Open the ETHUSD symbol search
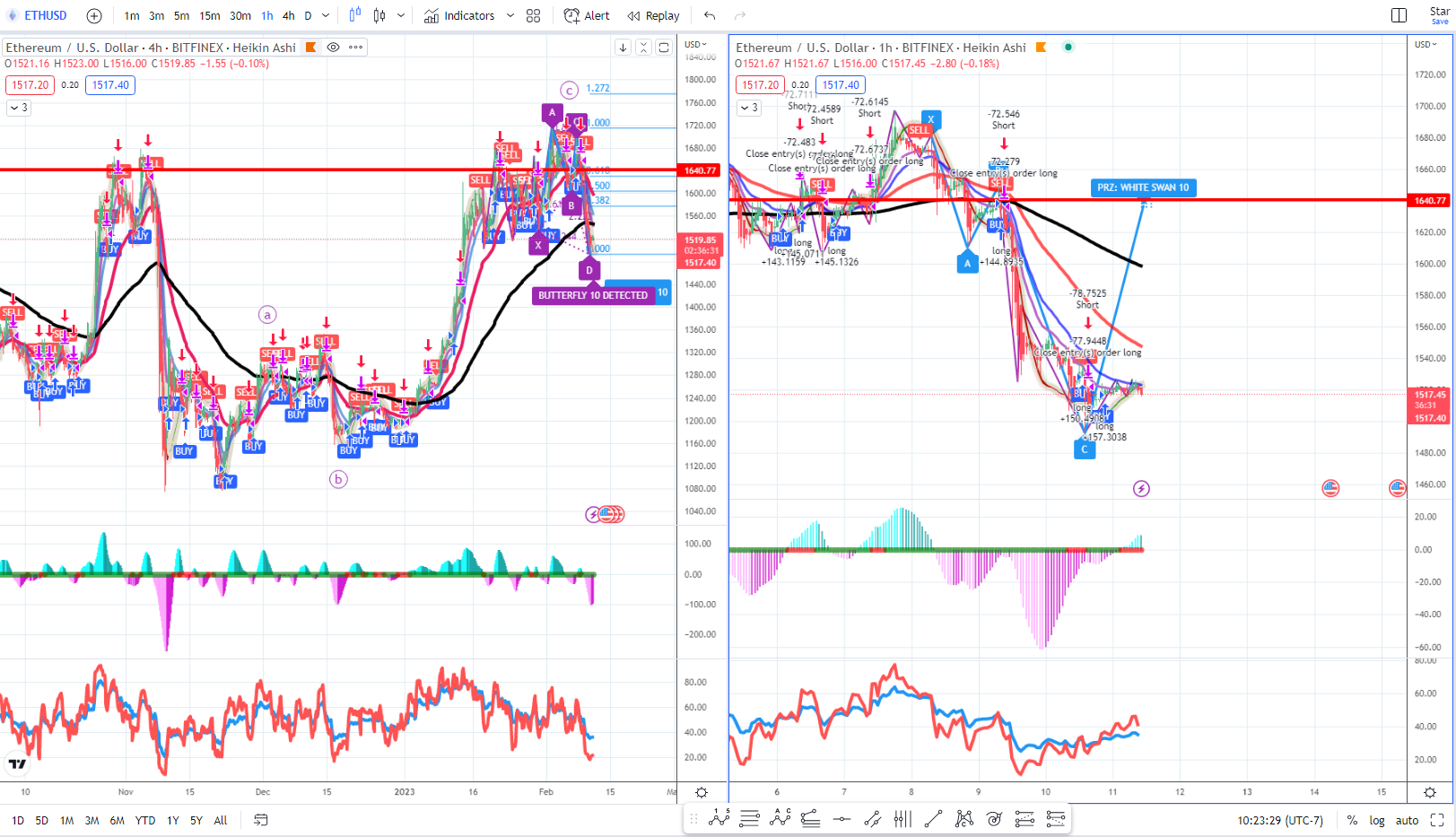 (38, 15)
